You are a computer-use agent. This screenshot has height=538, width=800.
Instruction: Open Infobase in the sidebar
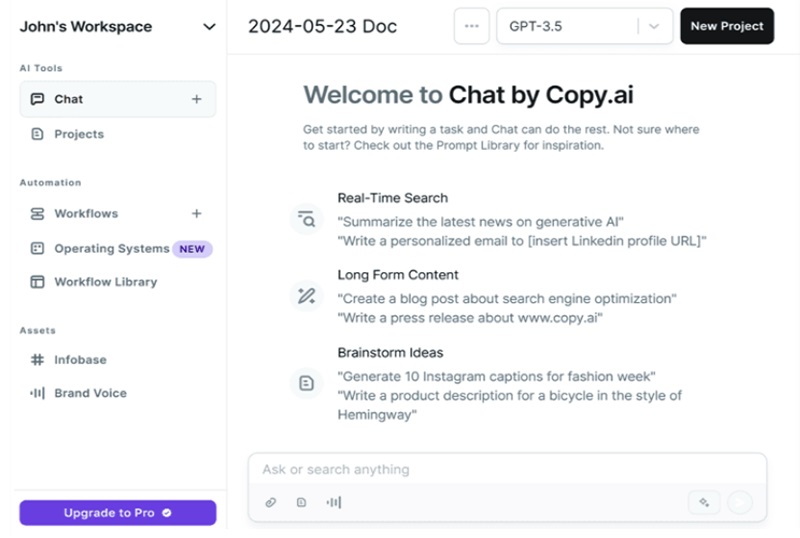click(80, 360)
